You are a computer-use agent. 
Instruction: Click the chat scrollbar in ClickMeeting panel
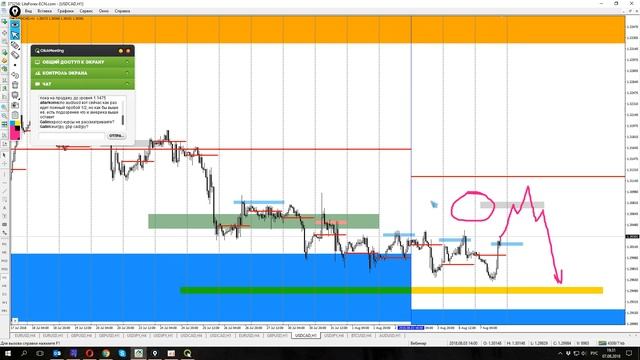coord(123,120)
